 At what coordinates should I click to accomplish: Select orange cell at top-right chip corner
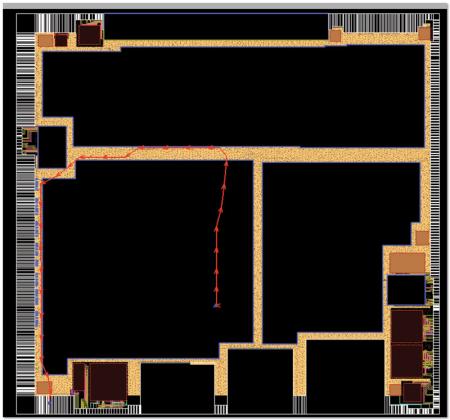click(425, 33)
